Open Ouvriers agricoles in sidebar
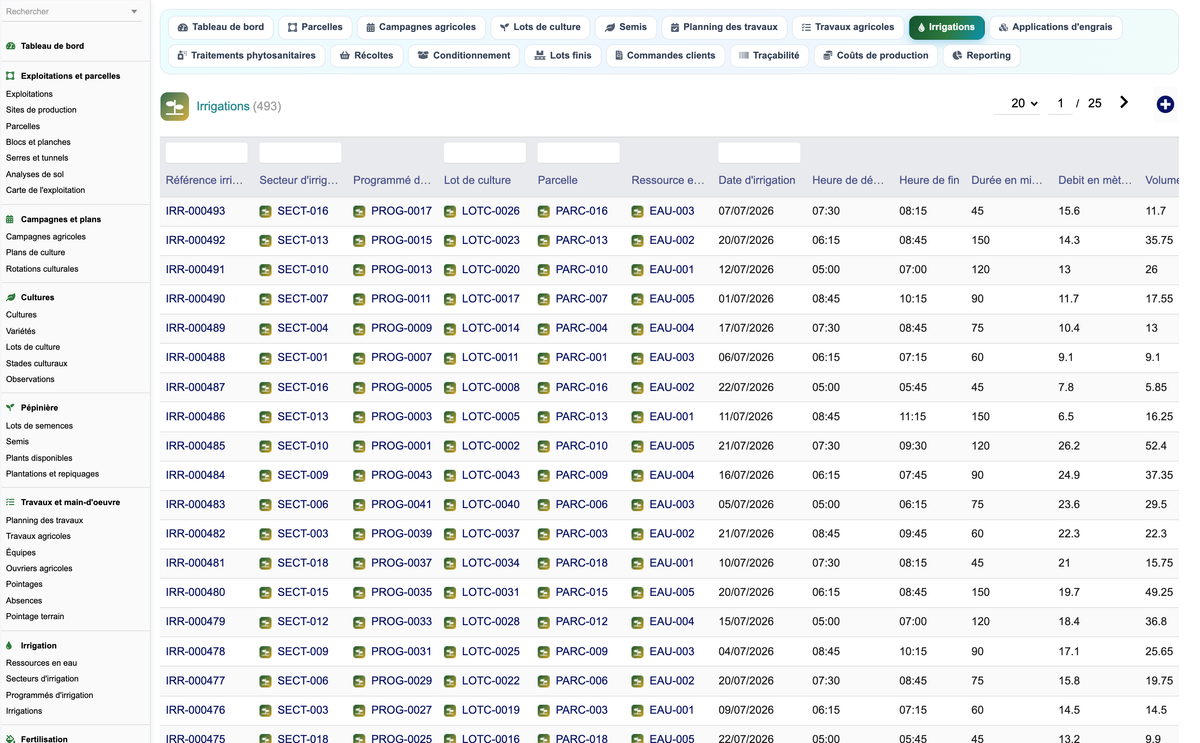 coord(41,568)
